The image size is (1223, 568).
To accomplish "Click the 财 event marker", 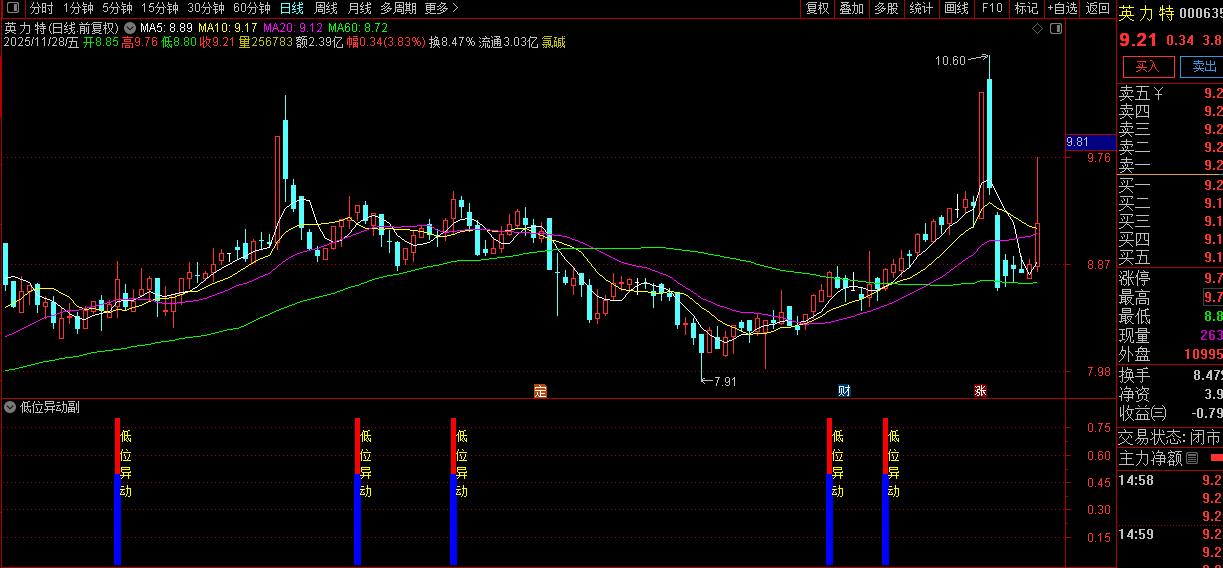I will tap(844, 391).
